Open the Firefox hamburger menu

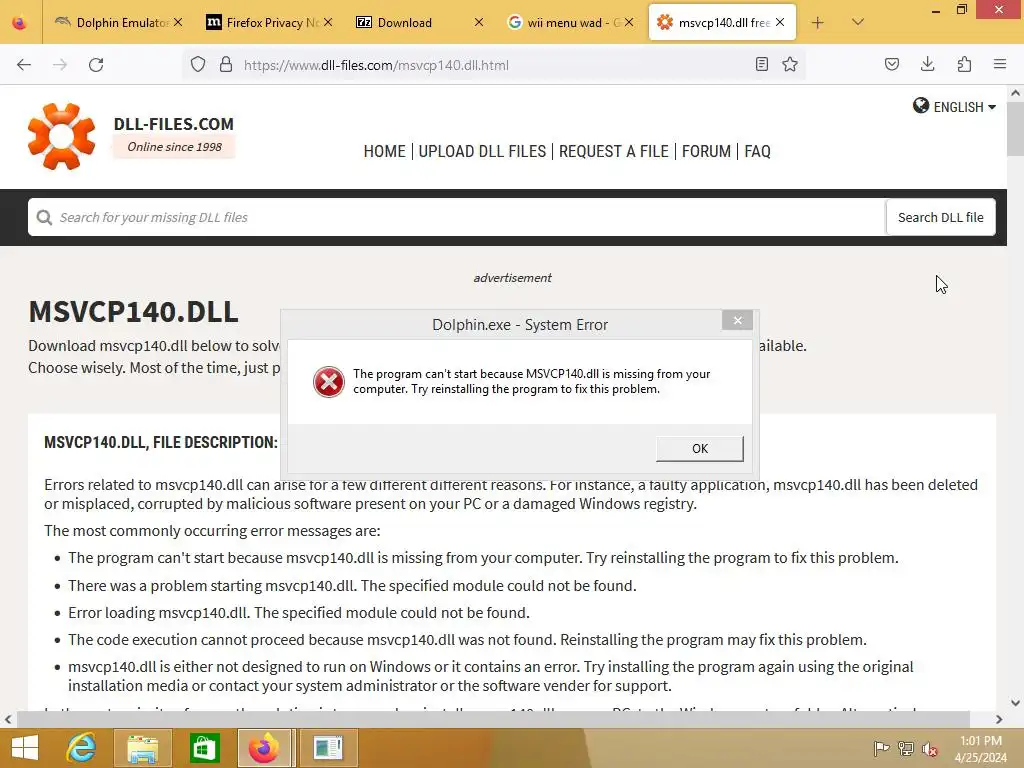click(1000, 64)
